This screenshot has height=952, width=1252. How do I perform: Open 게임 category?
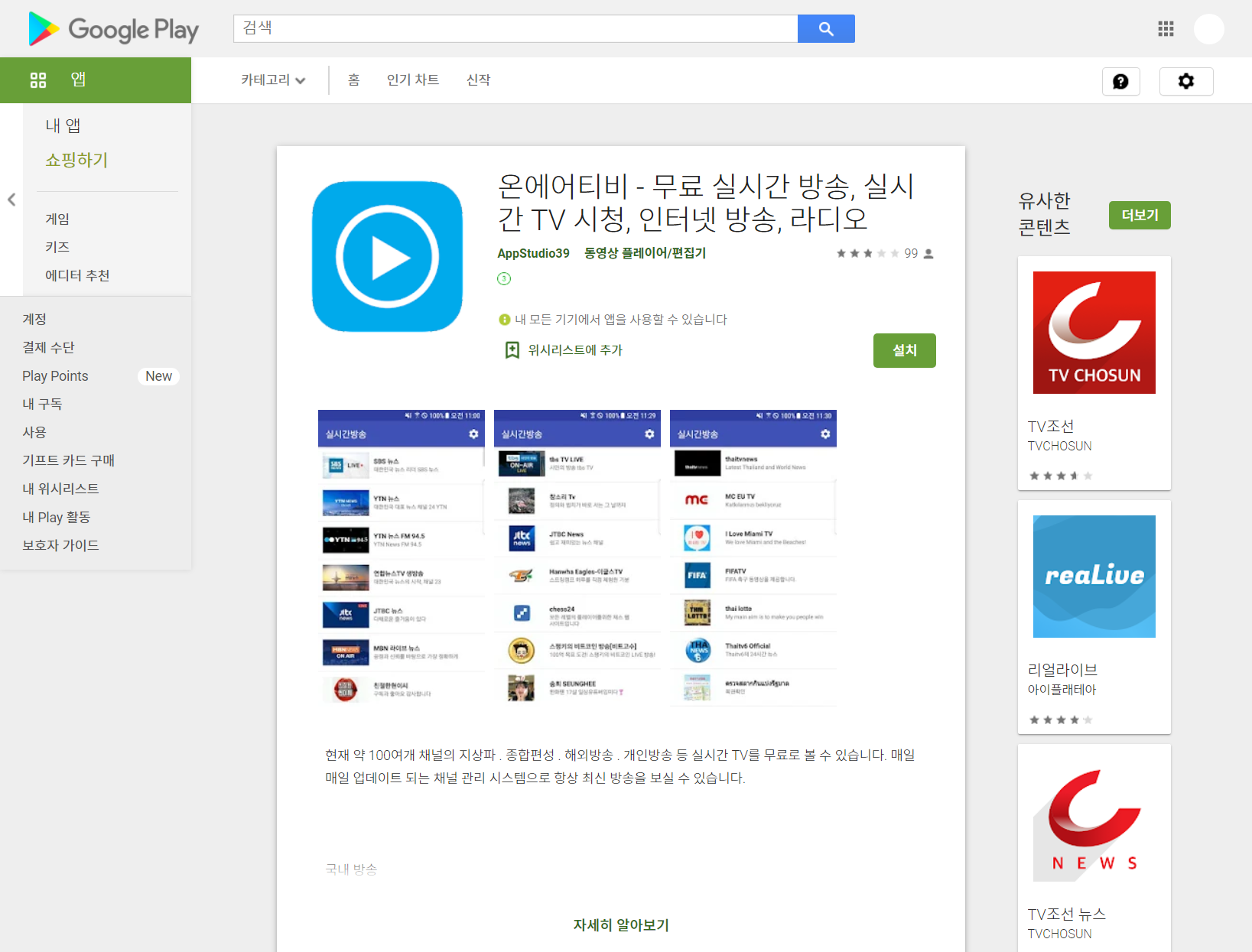pyautogui.click(x=57, y=219)
